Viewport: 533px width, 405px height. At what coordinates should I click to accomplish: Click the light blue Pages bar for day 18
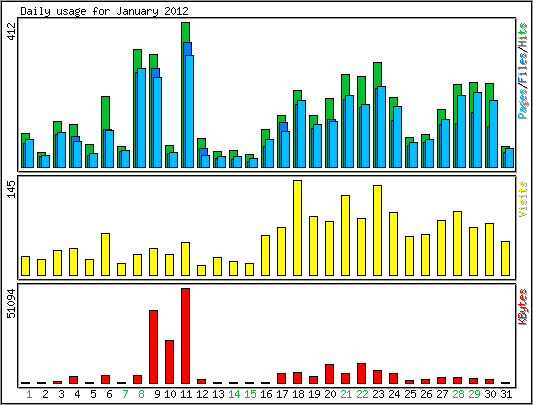[x=302, y=134]
